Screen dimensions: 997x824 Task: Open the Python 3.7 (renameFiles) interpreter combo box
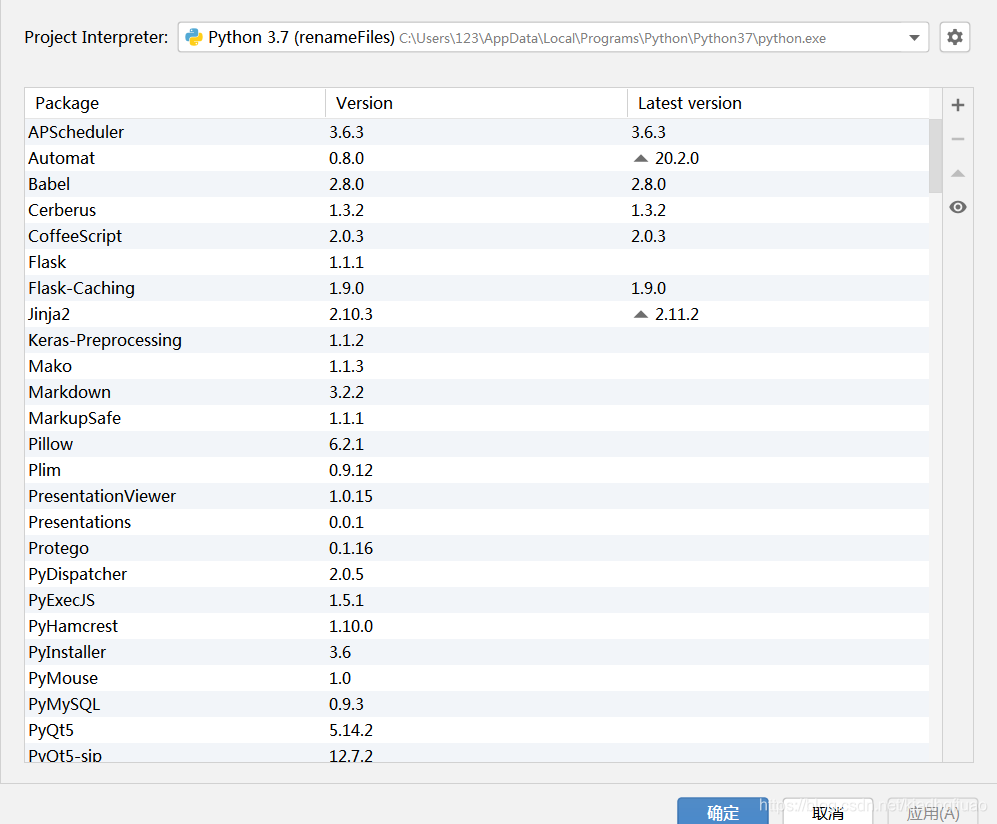click(x=553, y=38)
